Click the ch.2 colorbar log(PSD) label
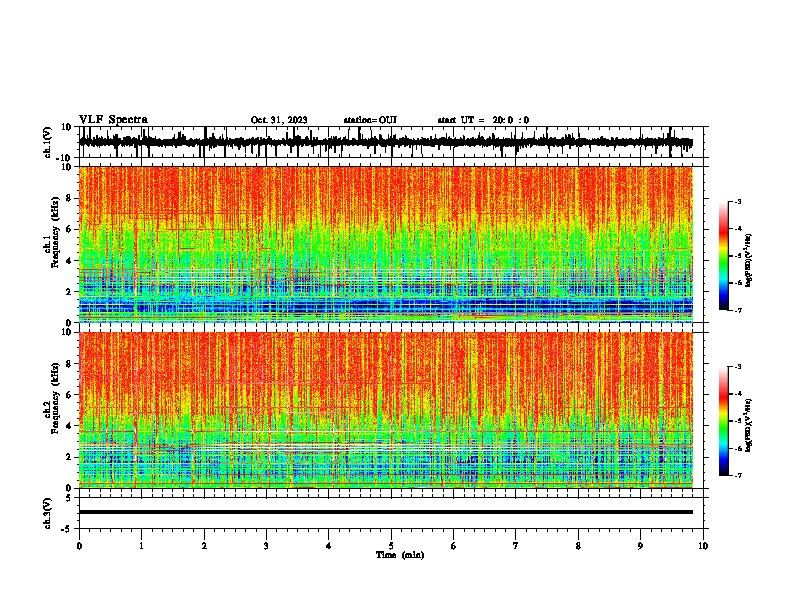Image resolution: width=792 pixels, height=612 pixels. tap(748, 425)
